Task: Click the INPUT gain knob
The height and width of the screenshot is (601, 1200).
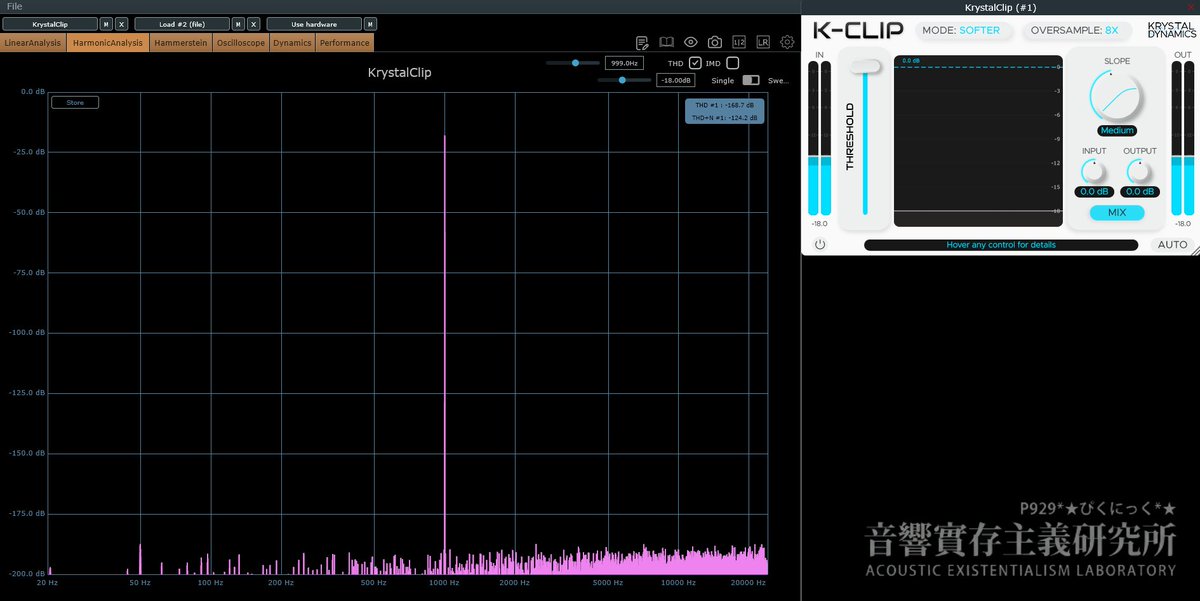Action: (x=1094, y=172)
